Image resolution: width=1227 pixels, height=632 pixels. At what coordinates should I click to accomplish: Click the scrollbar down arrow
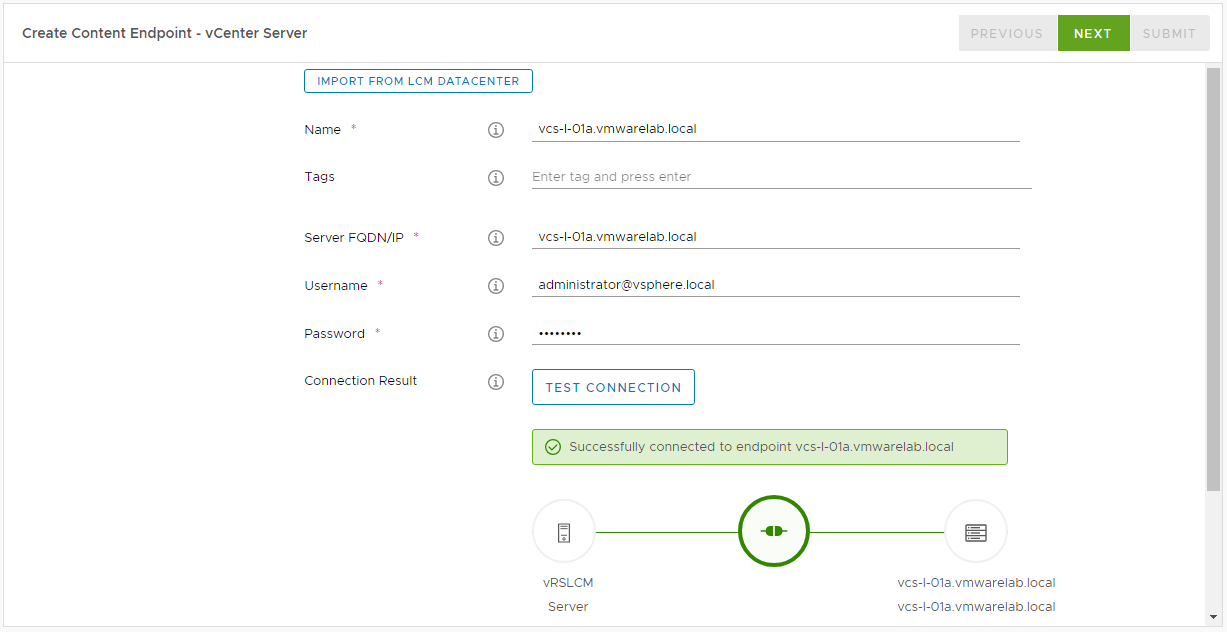[1214, 617]
